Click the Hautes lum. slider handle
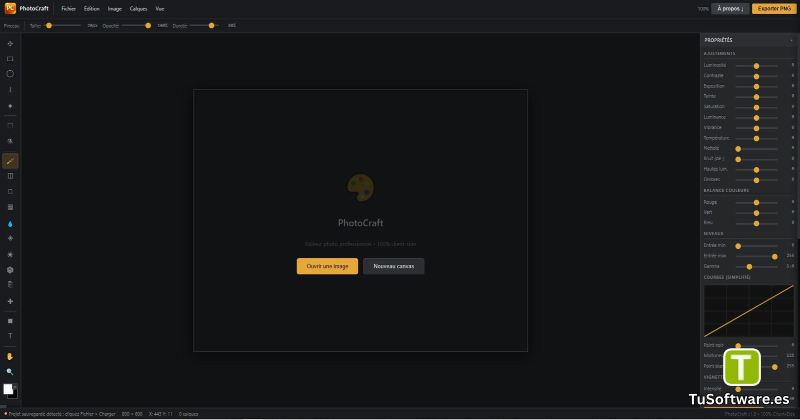Image resolution: width=800 pixels, height=420 pixels. pyautogui.click(x=756, y=170)
